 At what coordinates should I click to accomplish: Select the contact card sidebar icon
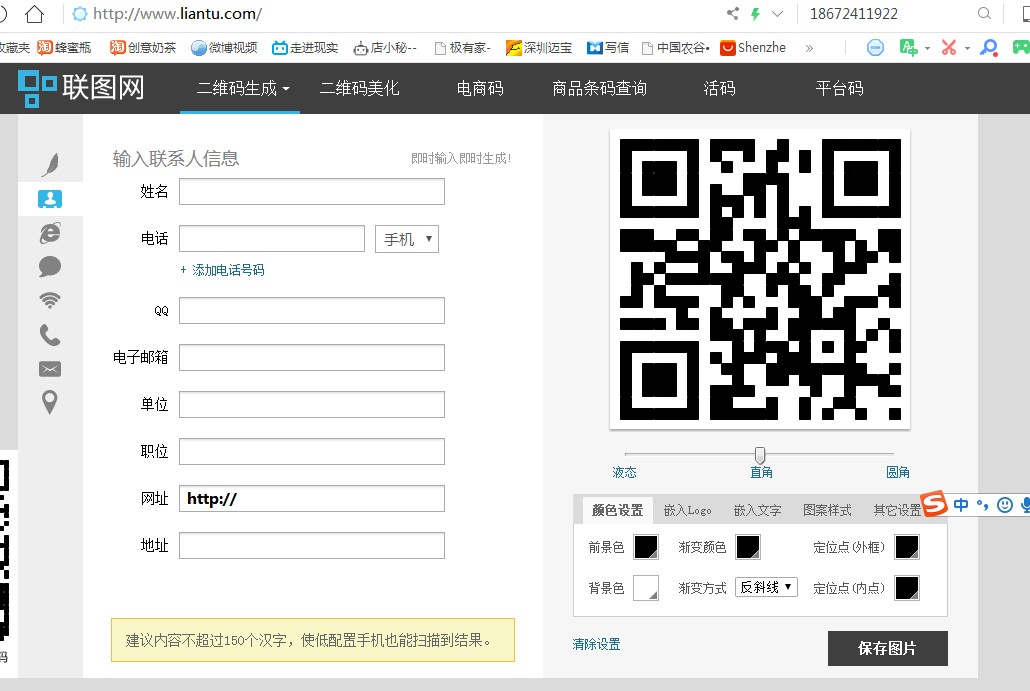tap(50, 199)
